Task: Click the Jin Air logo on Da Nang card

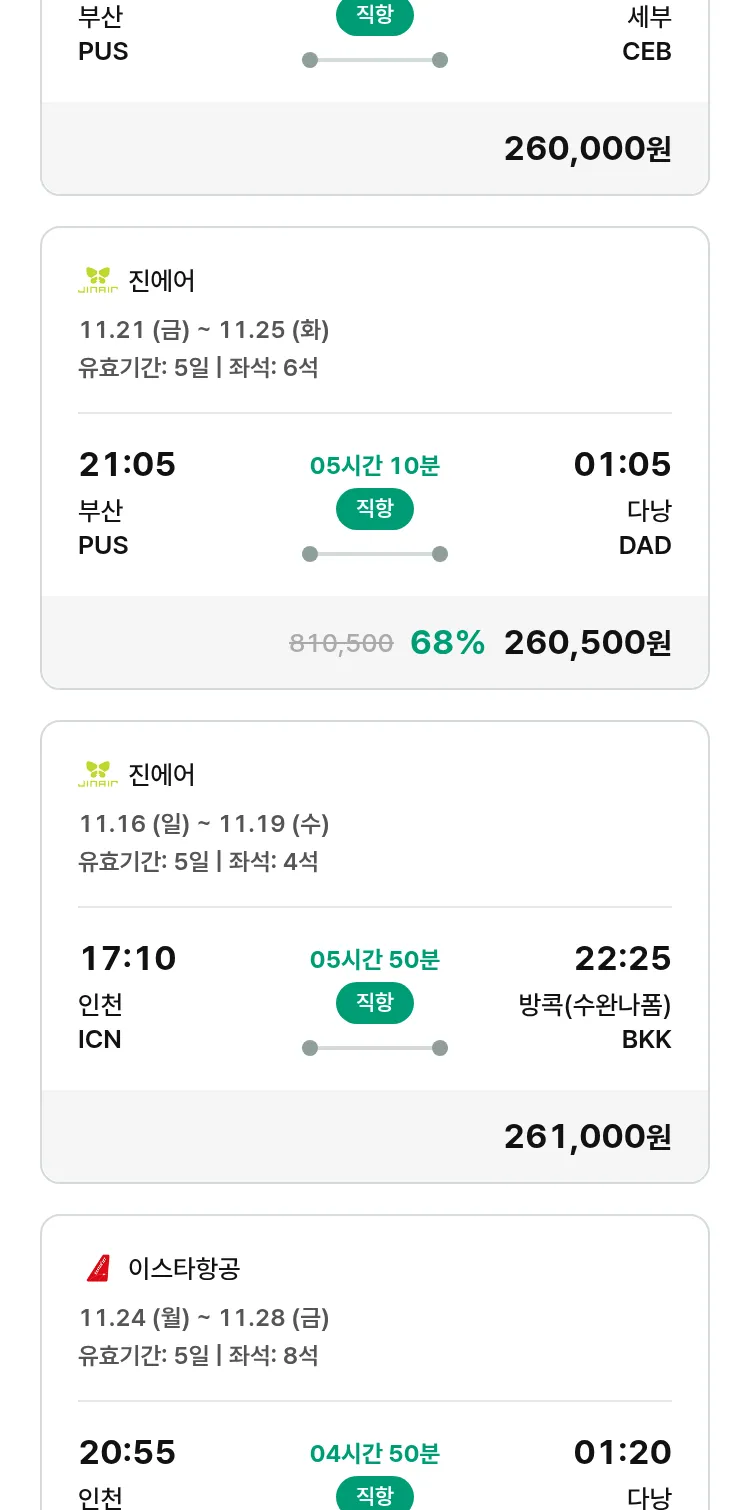Action: [98, 281]
